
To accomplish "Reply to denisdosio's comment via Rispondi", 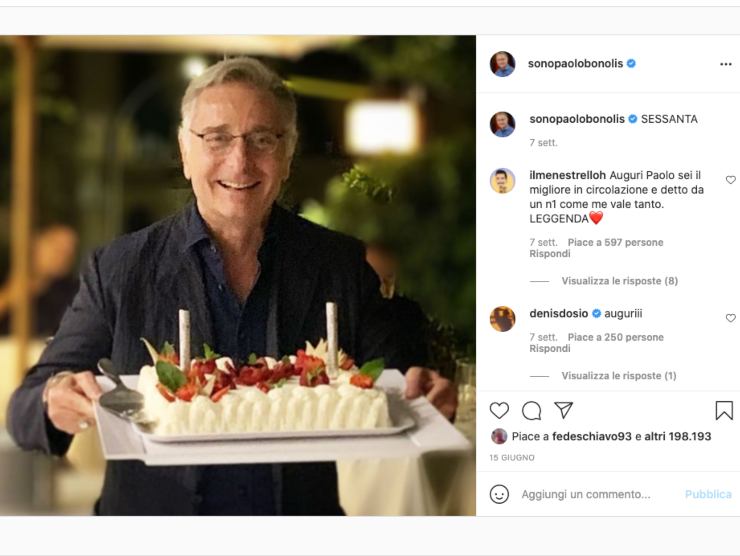I will click(550, 349).
